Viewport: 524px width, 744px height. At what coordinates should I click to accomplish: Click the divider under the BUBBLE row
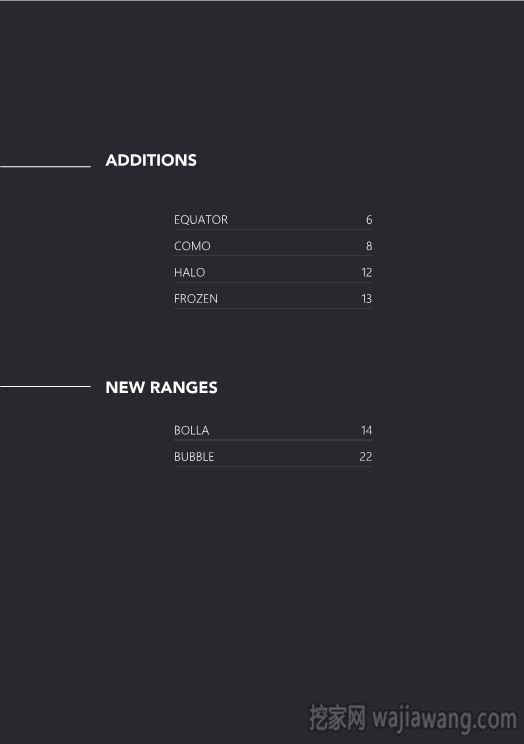(x=273, y=466)
